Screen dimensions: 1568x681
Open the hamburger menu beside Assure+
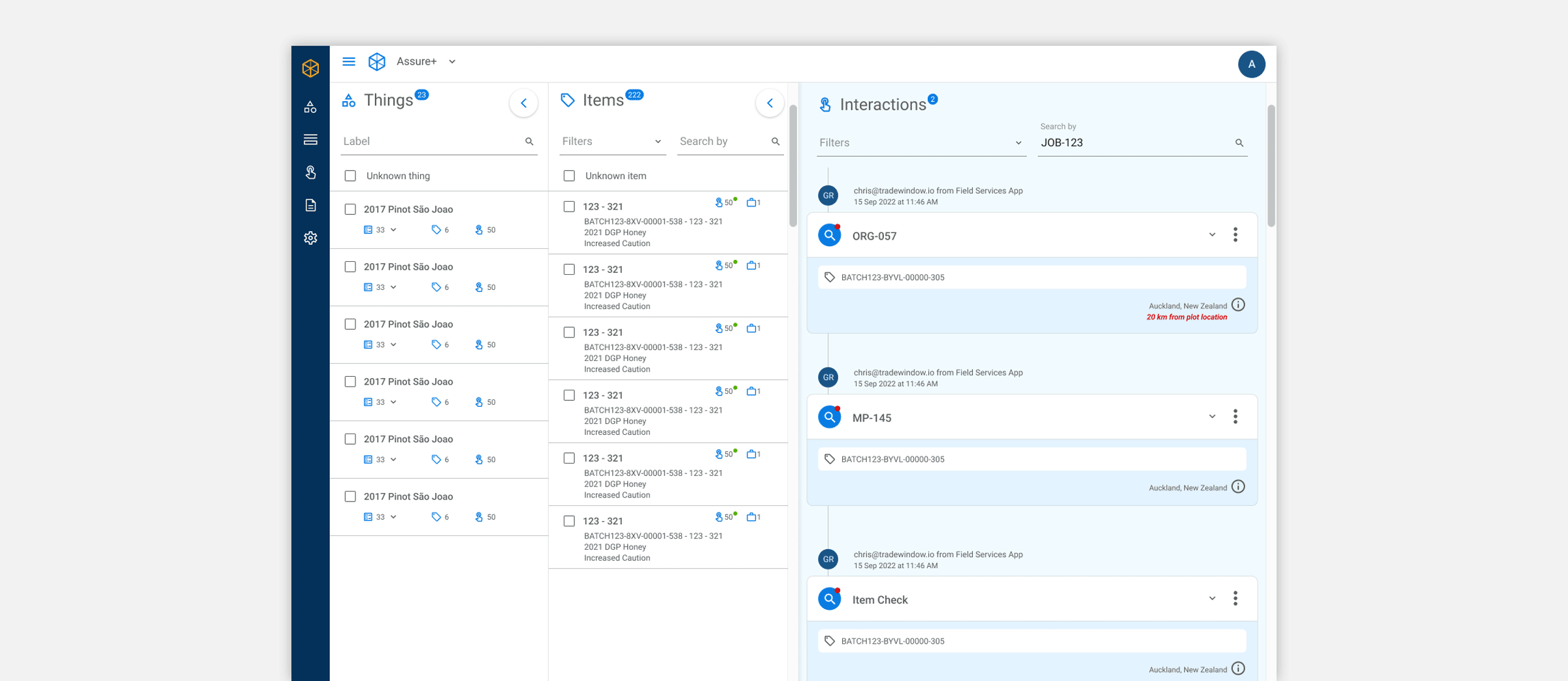click(349, 61)
